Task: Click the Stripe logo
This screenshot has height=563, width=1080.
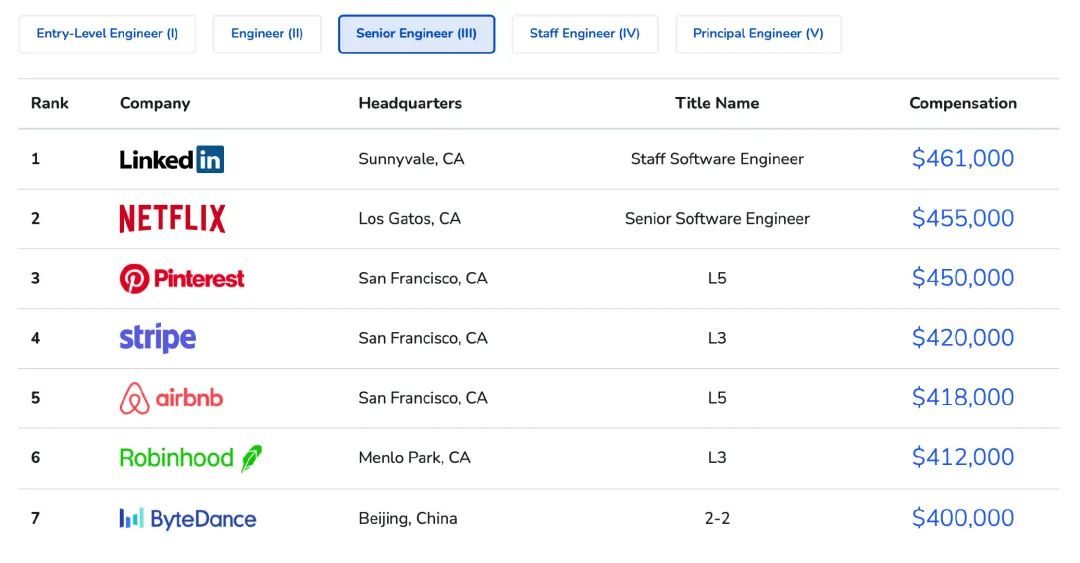Action: click(157, 338)
